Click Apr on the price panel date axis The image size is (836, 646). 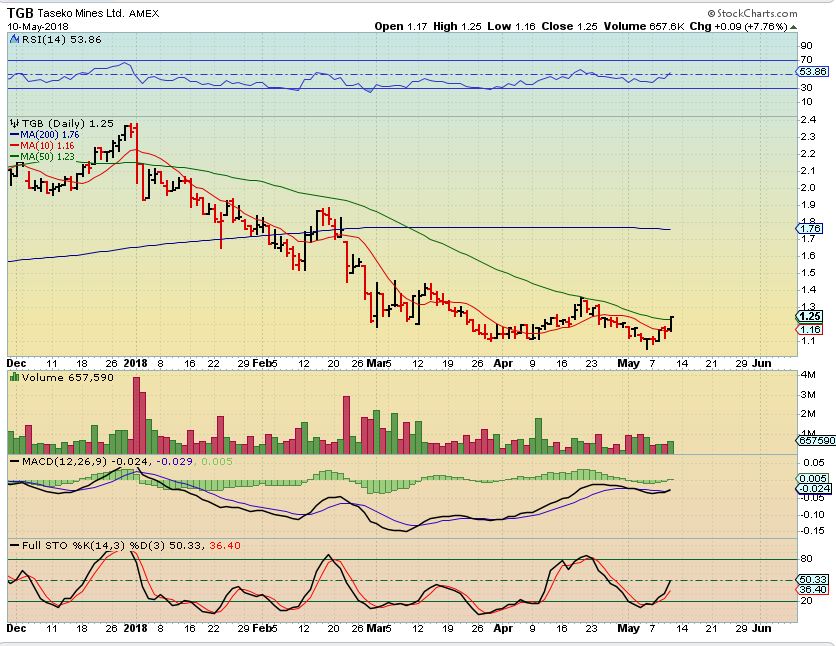click(x=503, y=363)
